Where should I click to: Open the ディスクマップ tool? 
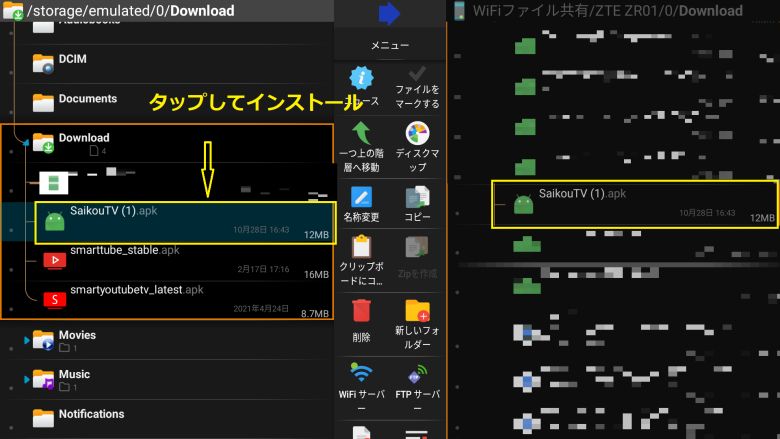tap(417, 147)
